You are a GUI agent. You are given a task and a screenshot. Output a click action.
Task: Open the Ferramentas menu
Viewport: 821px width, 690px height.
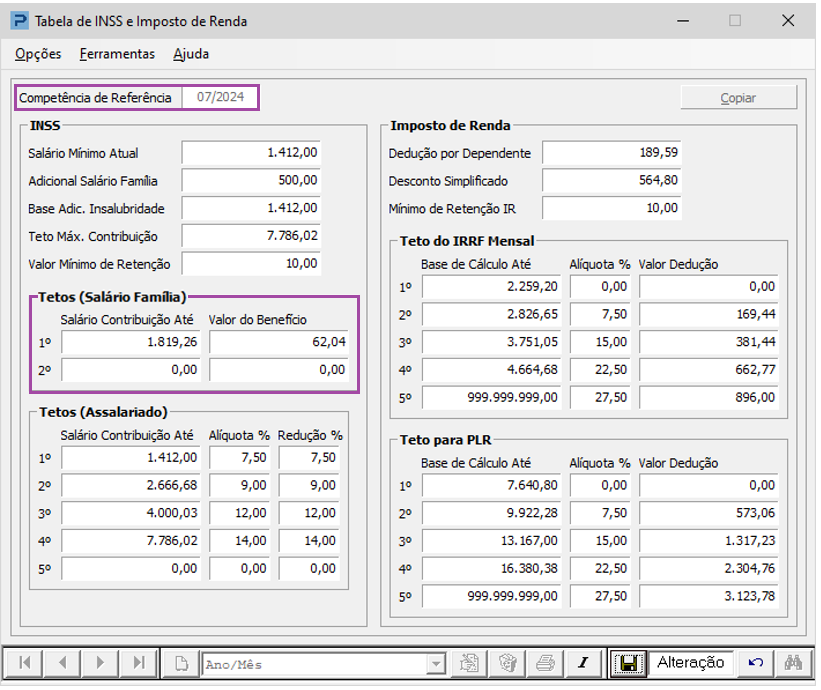(x=117, y=54)
